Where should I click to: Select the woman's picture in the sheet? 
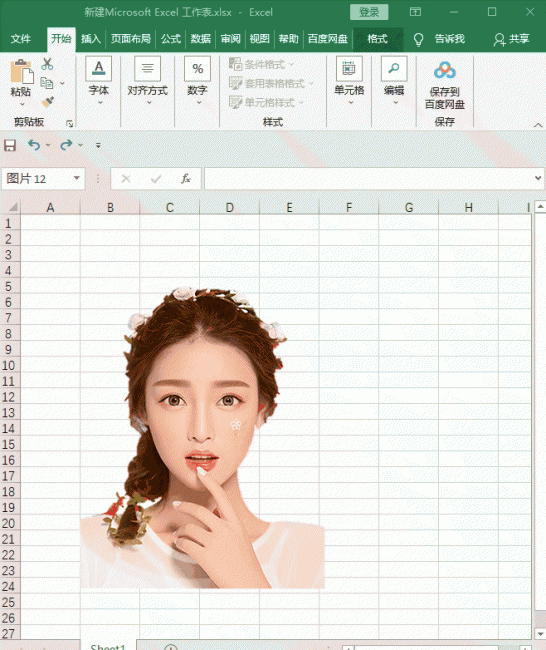click(202, 437)
